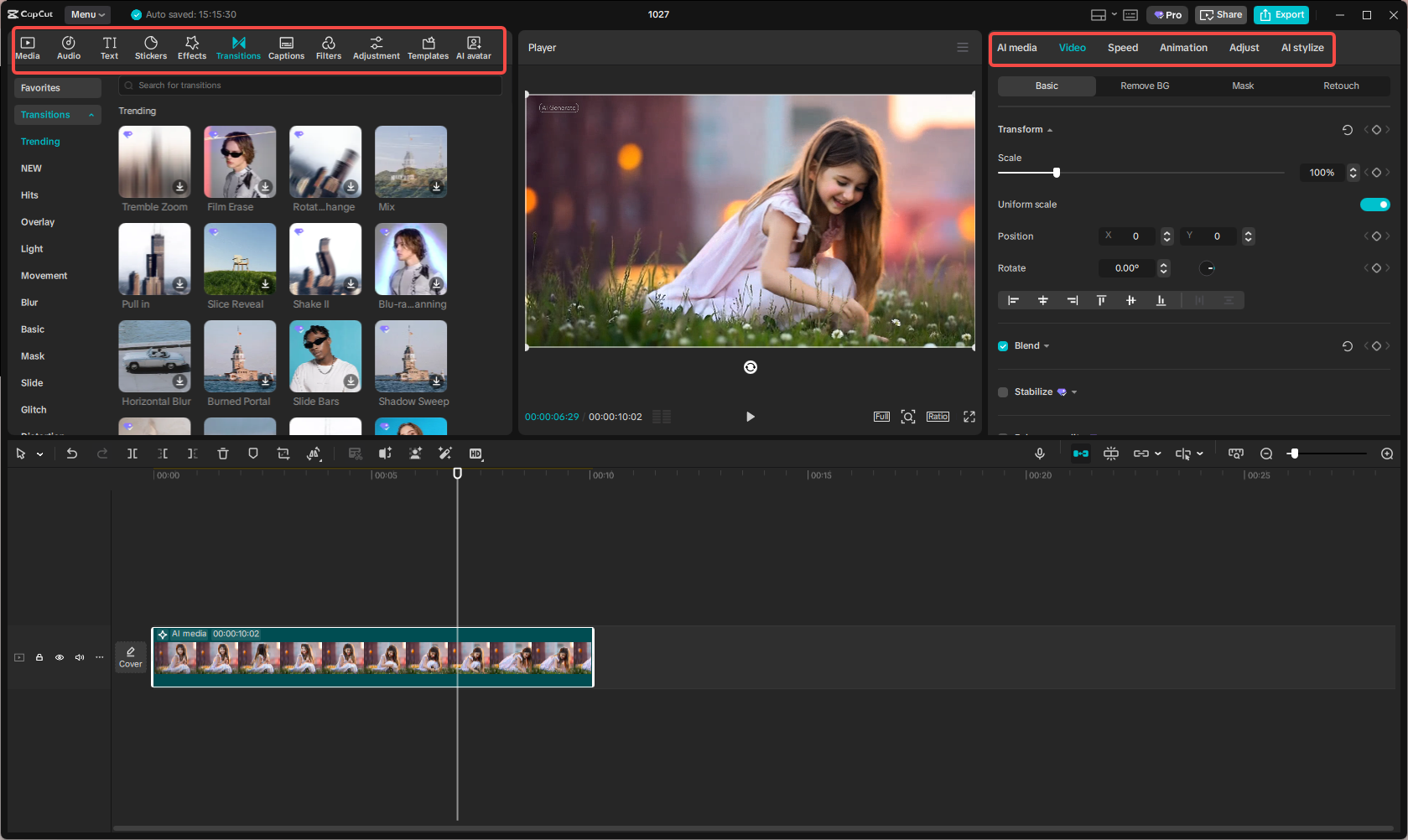Open the Menu dropdown
The height and width of the screenshot is (840, 1408).
click(x=87, y=14)
